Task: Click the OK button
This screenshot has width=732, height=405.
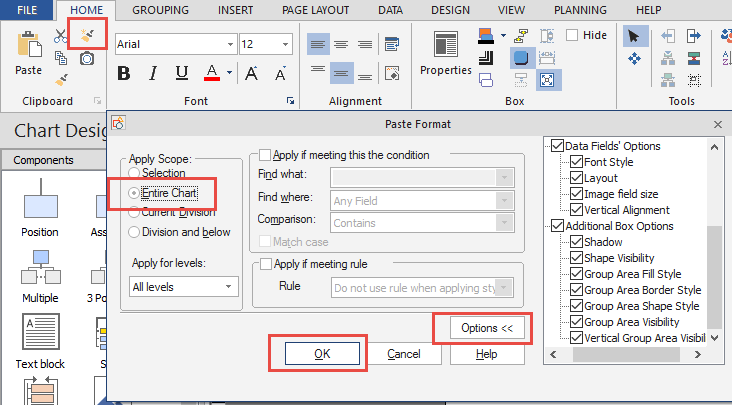Action: (322, 354)
